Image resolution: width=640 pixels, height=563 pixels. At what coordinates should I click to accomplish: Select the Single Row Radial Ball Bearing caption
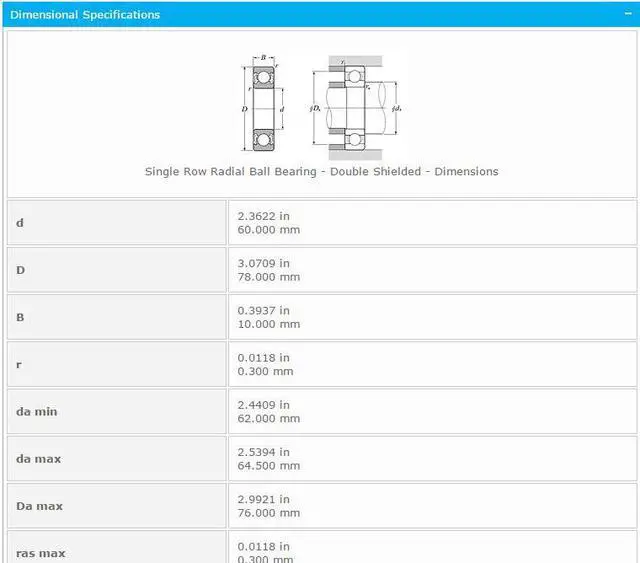click(321, 171)
